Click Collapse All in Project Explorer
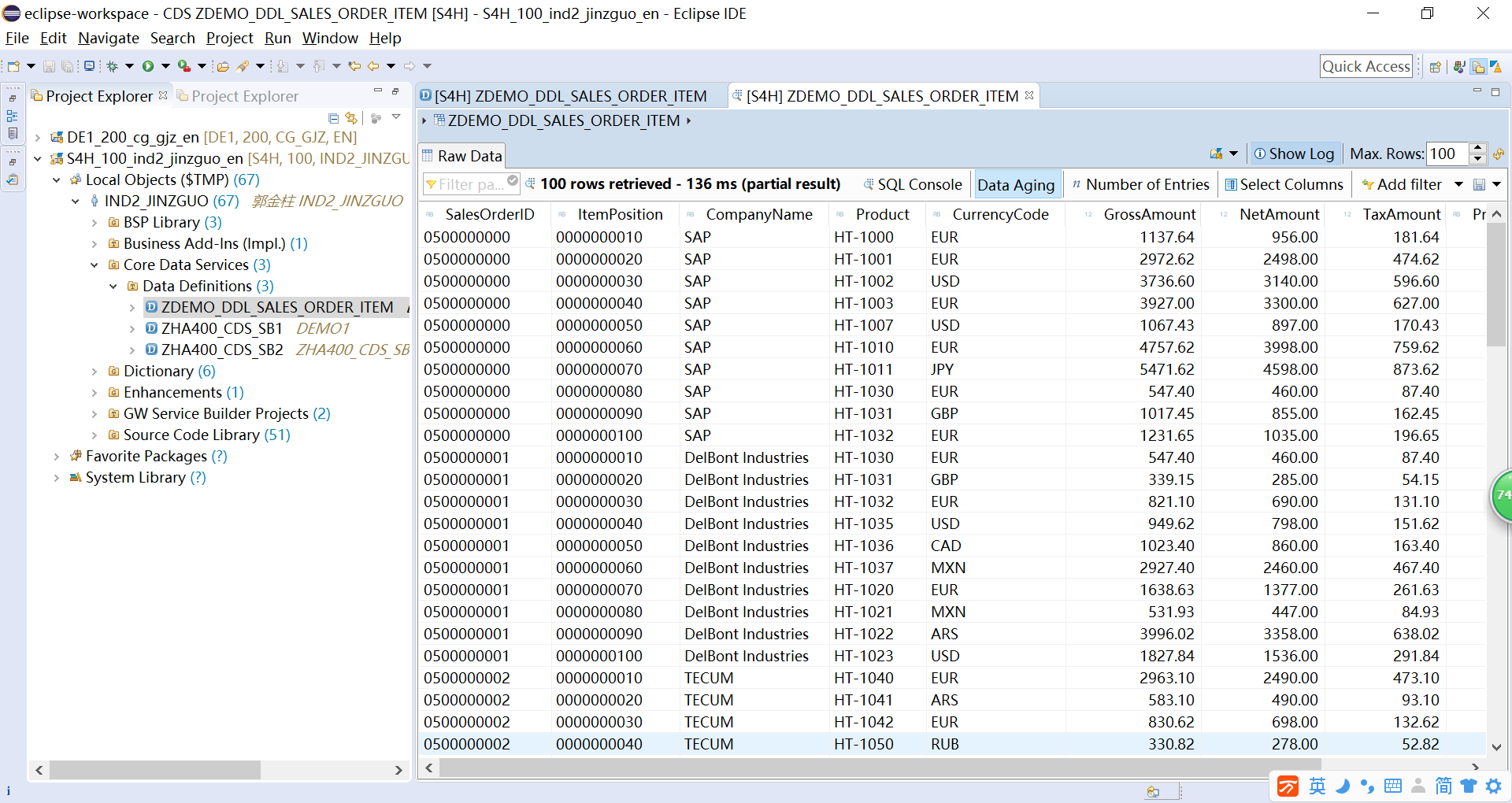The width and height of the screenshot is (1512, 803). point(334,118)
